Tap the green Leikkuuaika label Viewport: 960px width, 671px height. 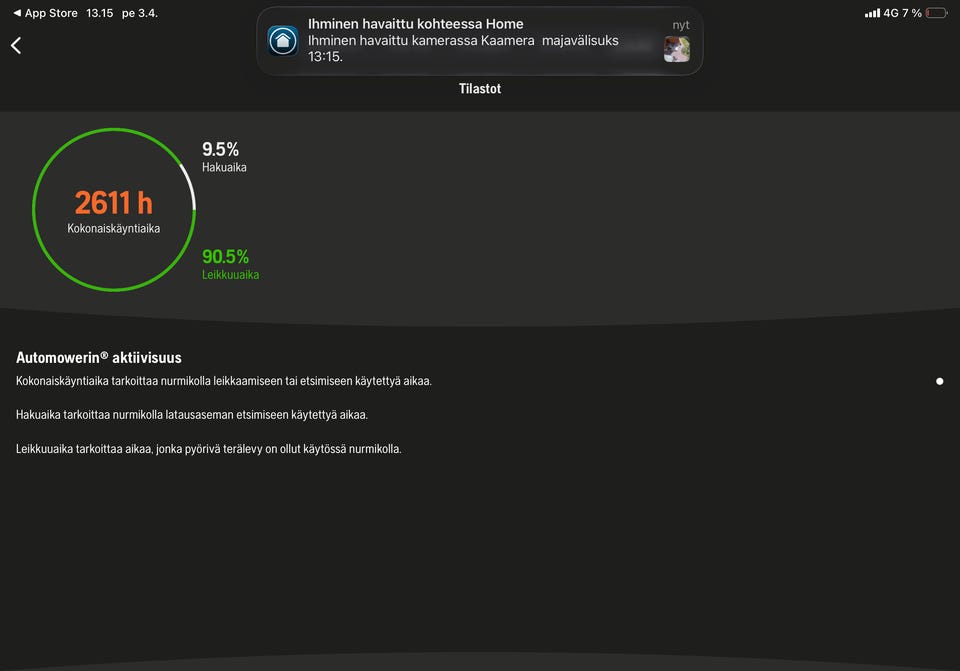point(231,275)
